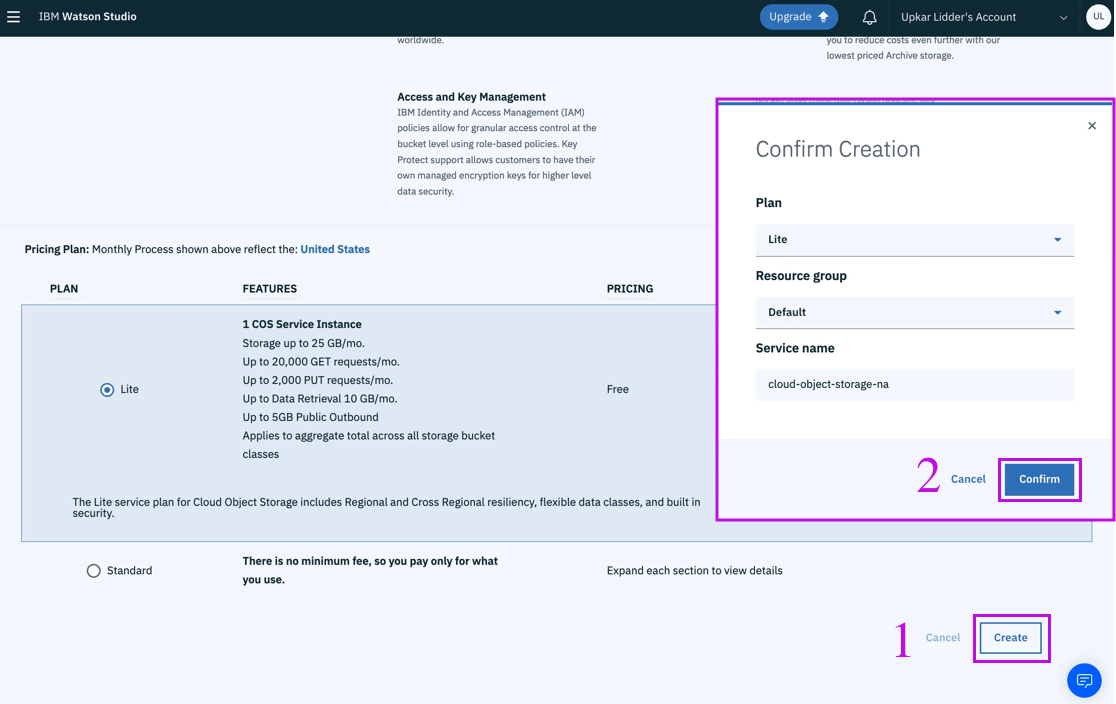
Task: Click IBM Watson Studio title
Action: tap(88, 16)
